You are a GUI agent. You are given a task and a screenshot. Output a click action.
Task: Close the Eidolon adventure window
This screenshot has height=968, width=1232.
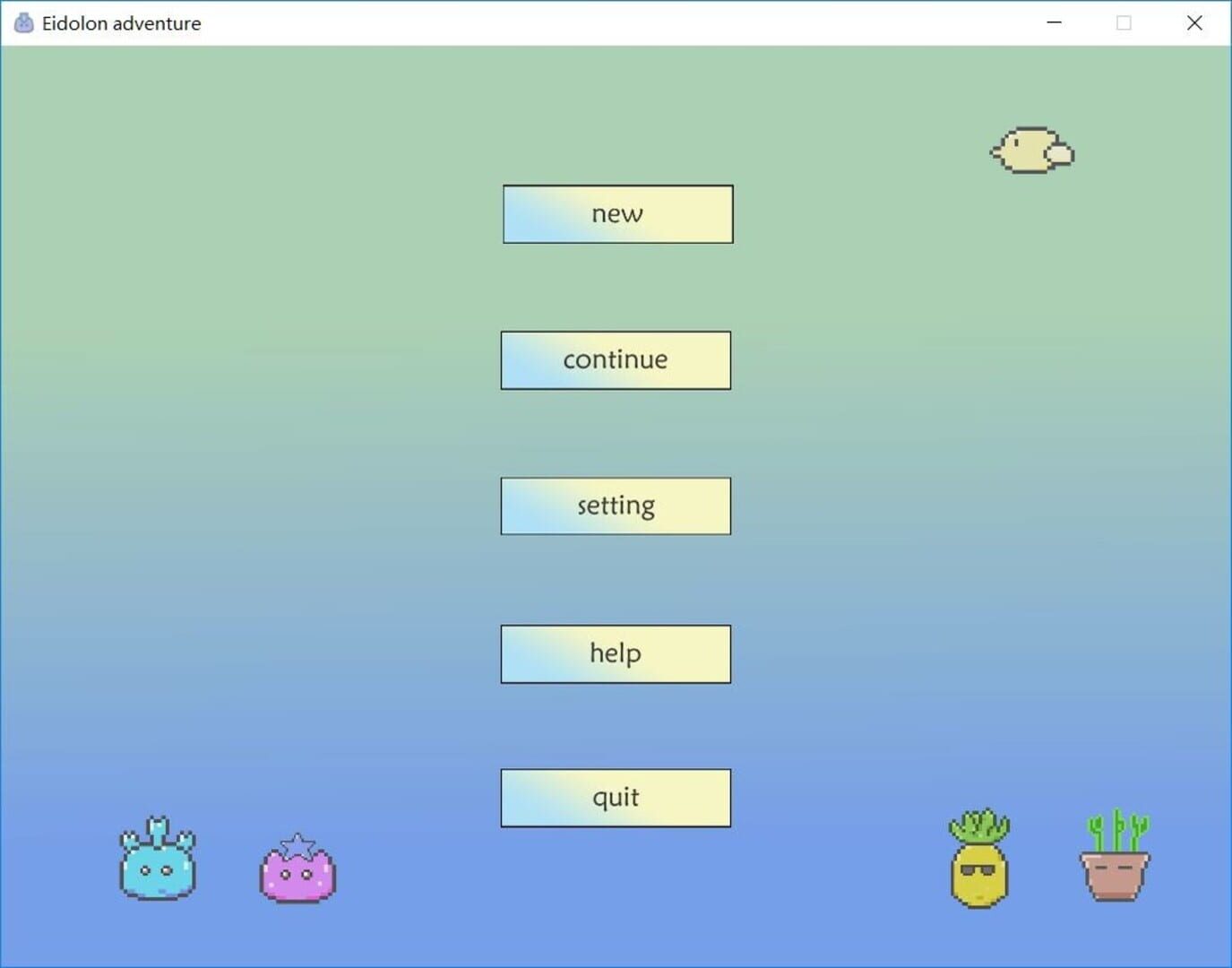(1194, 22)
